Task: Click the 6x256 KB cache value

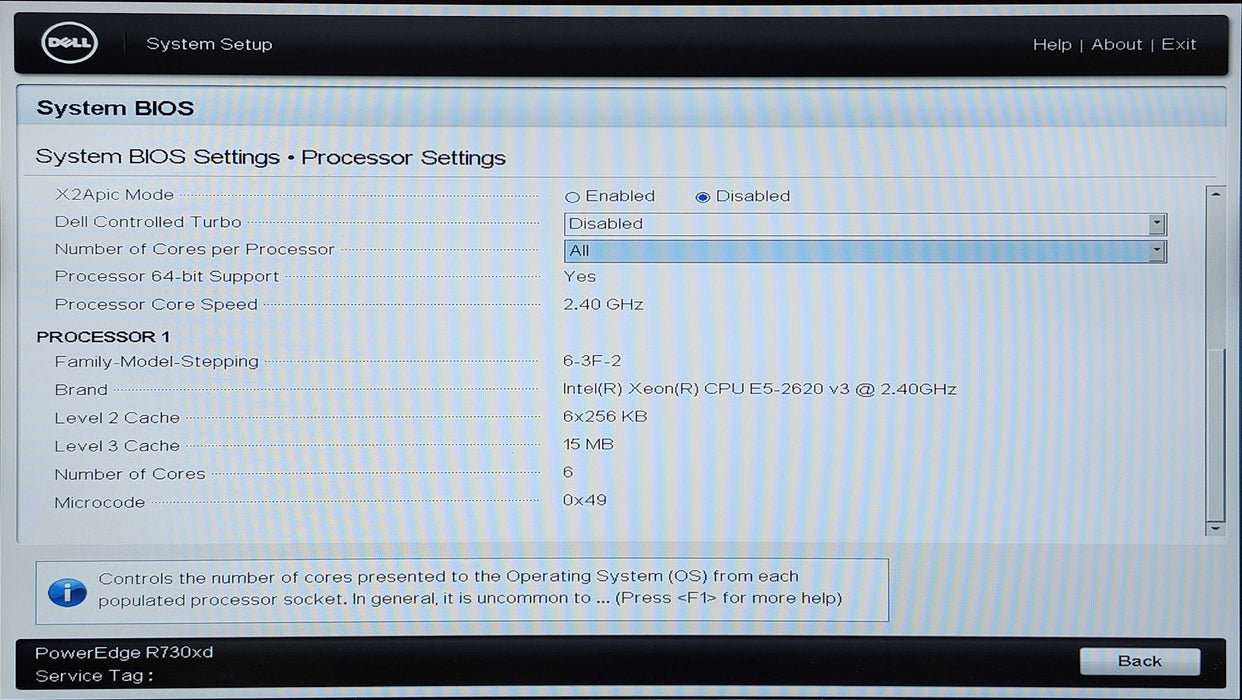Action: pyautogui.click(x=605, y=416)
